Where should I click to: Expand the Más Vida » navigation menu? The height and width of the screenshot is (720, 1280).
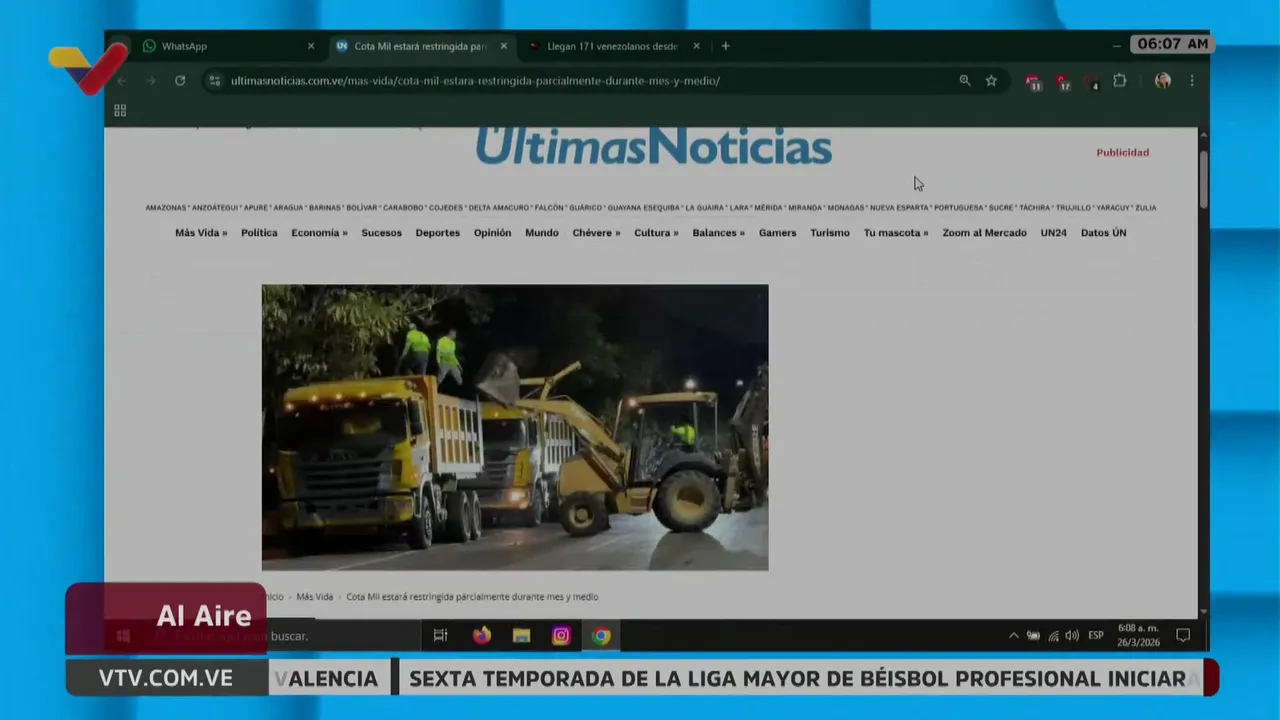[201, 233]
